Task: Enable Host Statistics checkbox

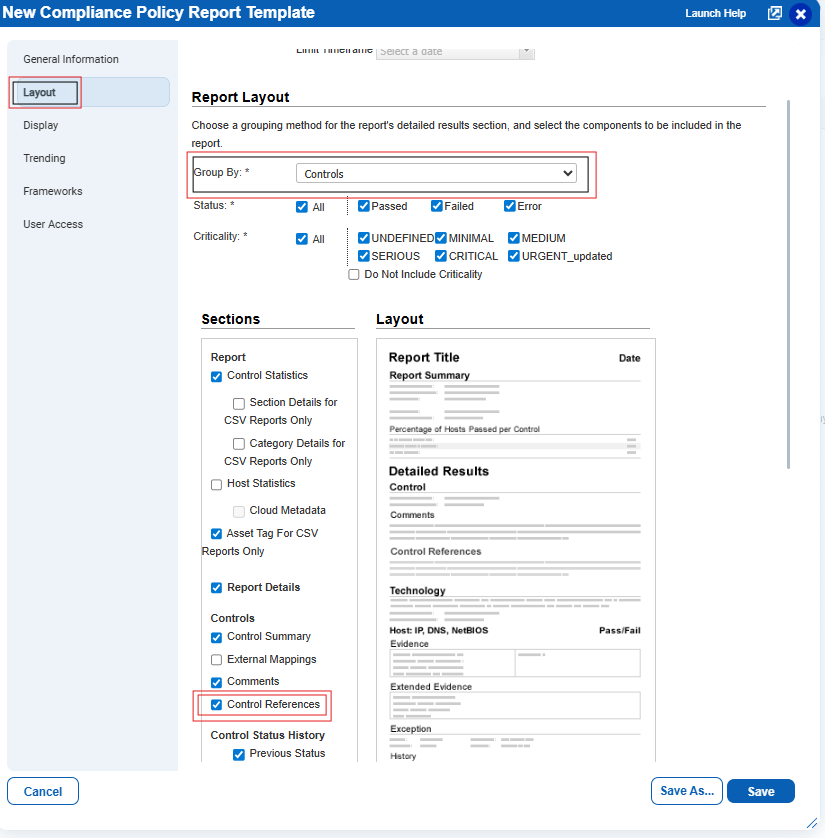Action: pos(216,485)
